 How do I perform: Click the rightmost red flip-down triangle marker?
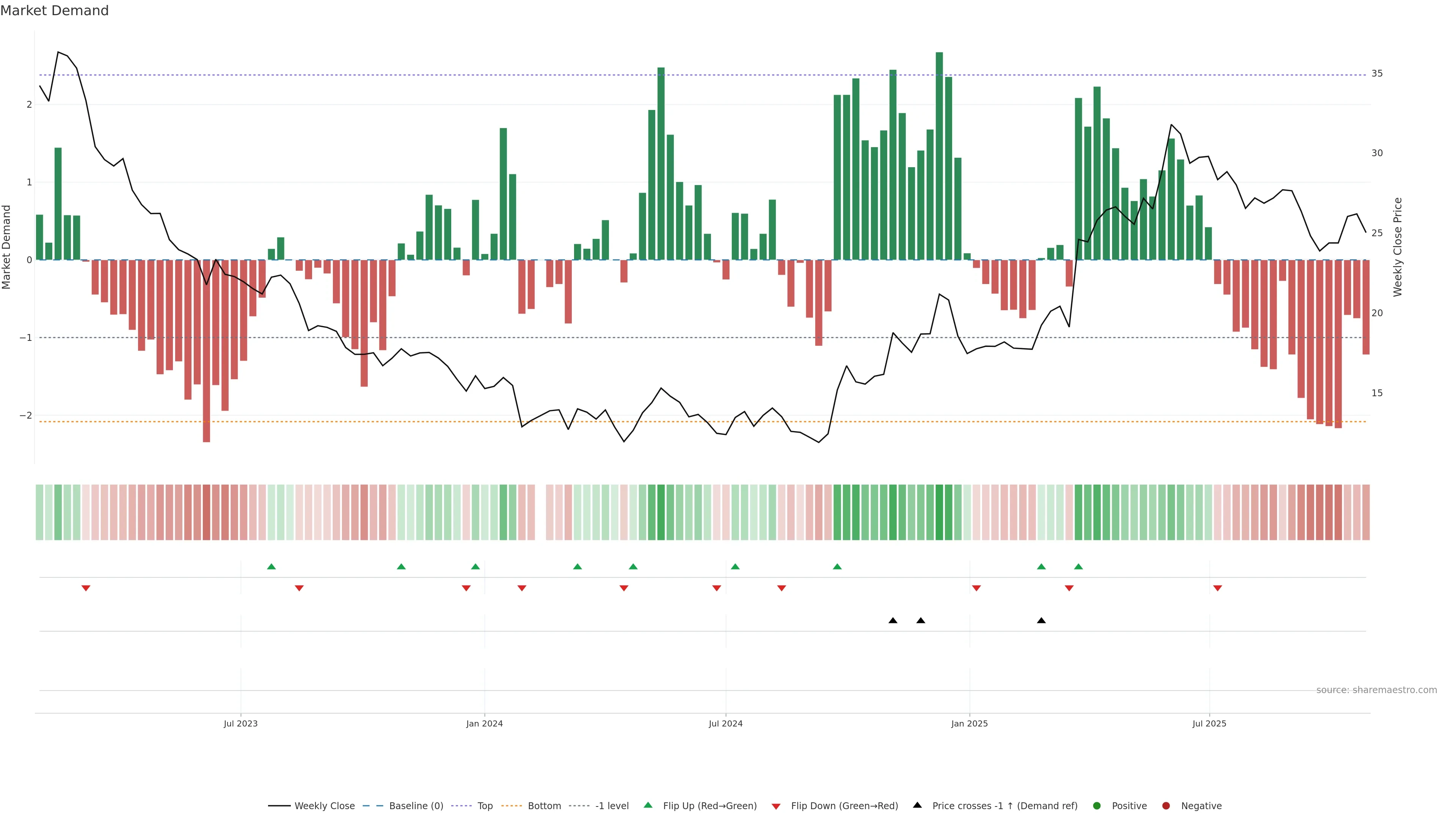point(1218,588)
